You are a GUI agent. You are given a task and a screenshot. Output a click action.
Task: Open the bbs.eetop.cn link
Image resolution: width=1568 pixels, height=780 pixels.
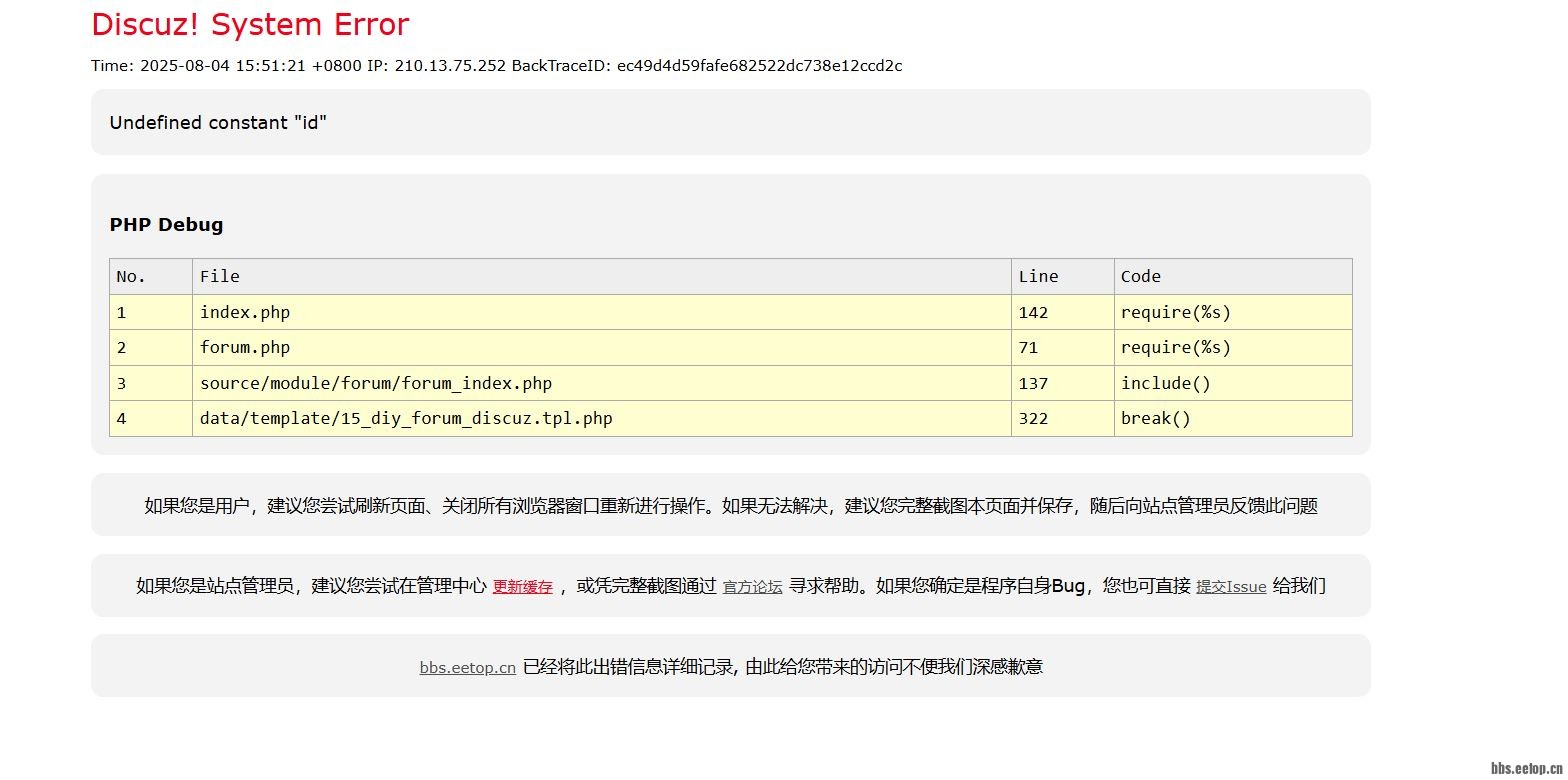click(x=467, y=667)
